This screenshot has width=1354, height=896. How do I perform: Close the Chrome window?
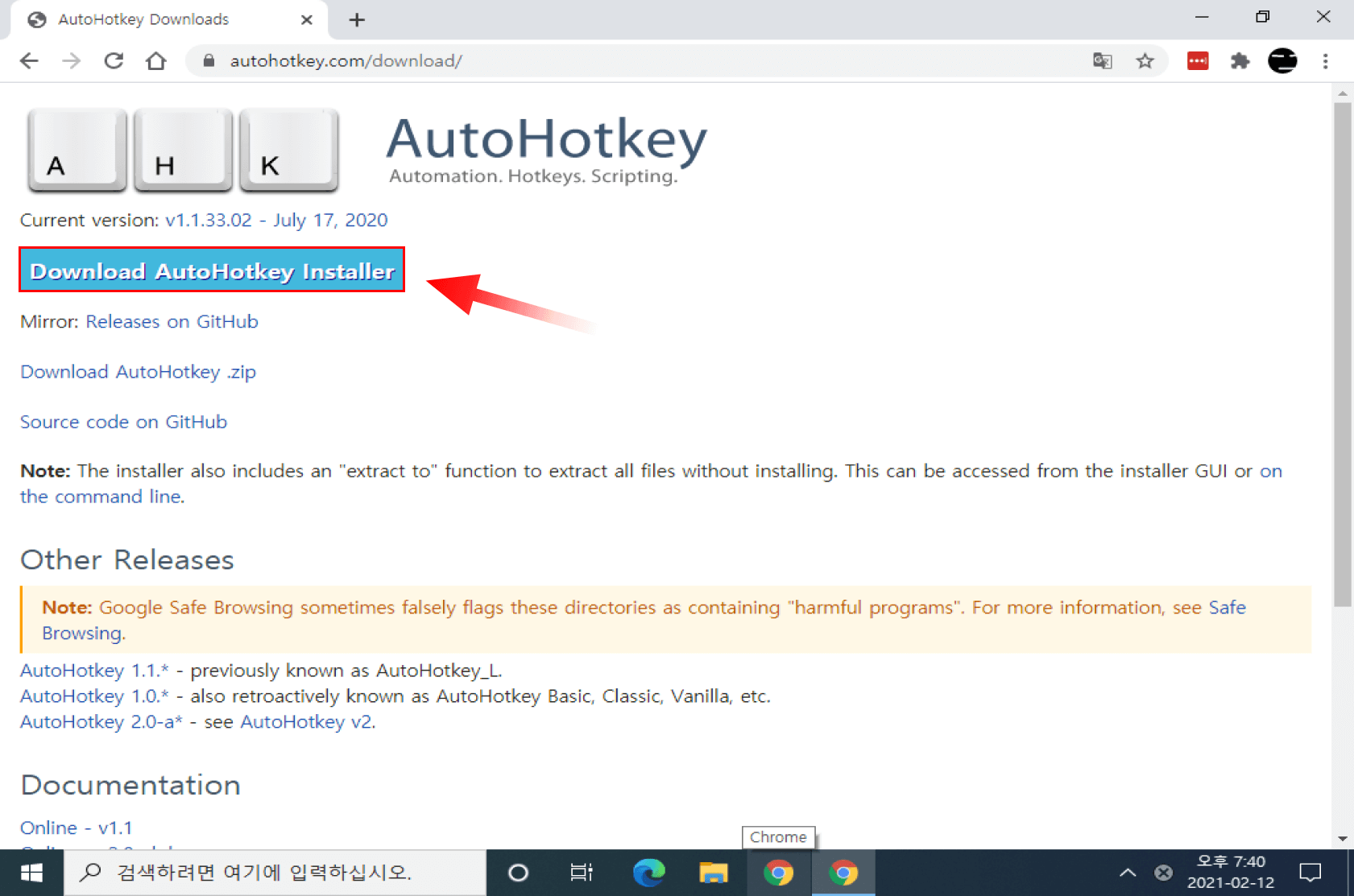click(x=1323, y=17)
